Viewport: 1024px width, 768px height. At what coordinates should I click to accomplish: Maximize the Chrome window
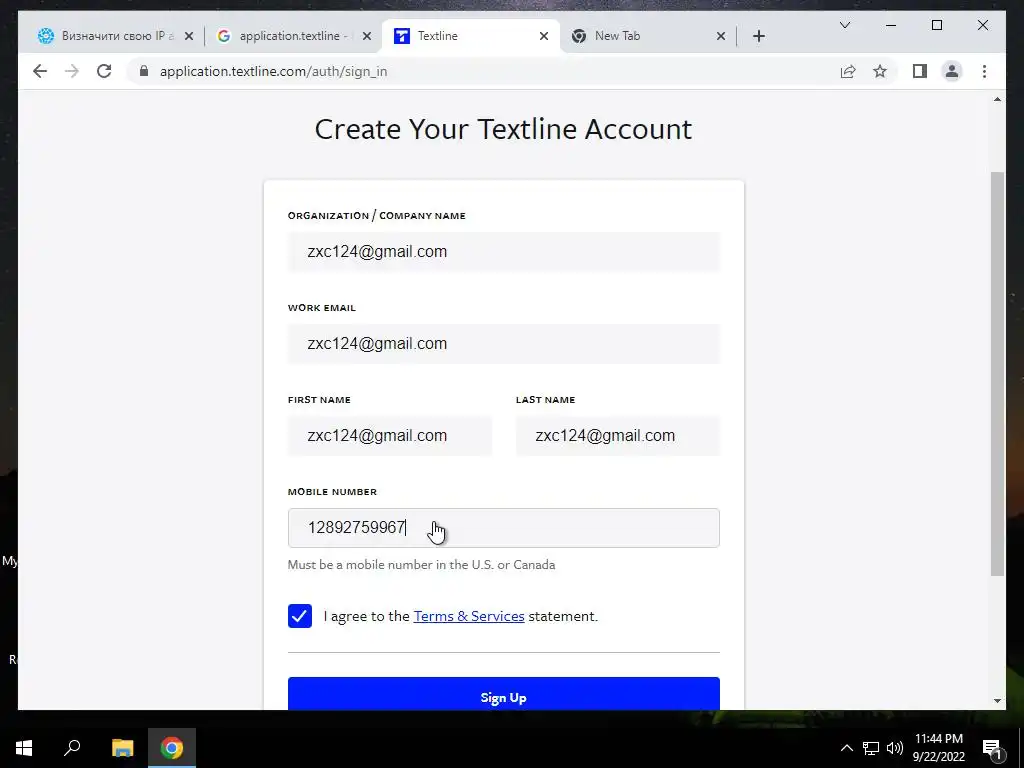936,25
